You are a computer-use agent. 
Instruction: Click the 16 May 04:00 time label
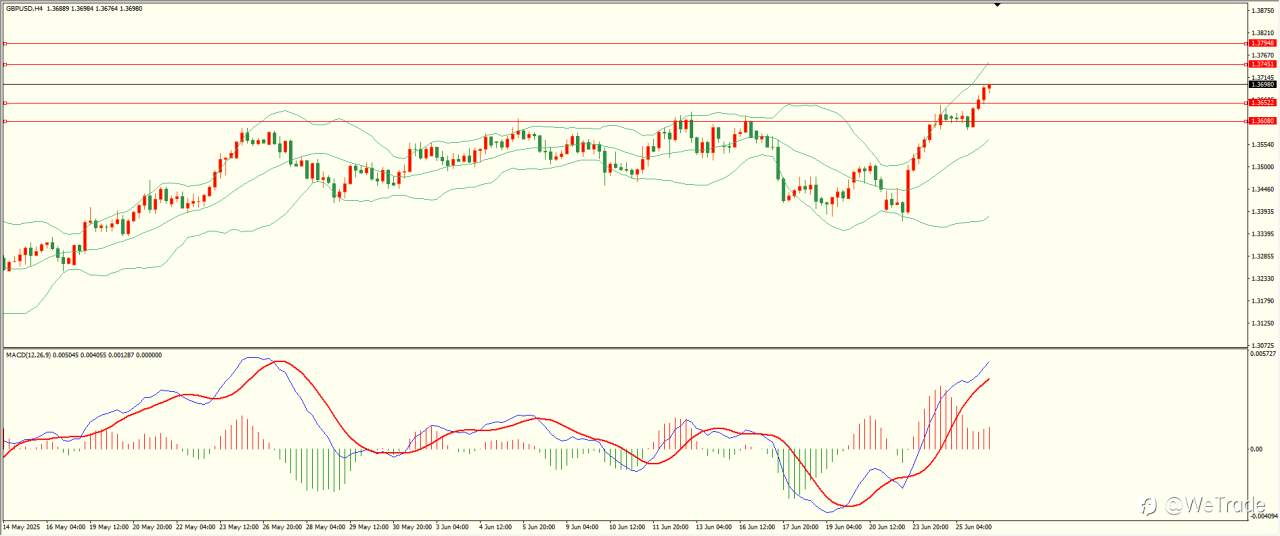[x=64, y=525]
